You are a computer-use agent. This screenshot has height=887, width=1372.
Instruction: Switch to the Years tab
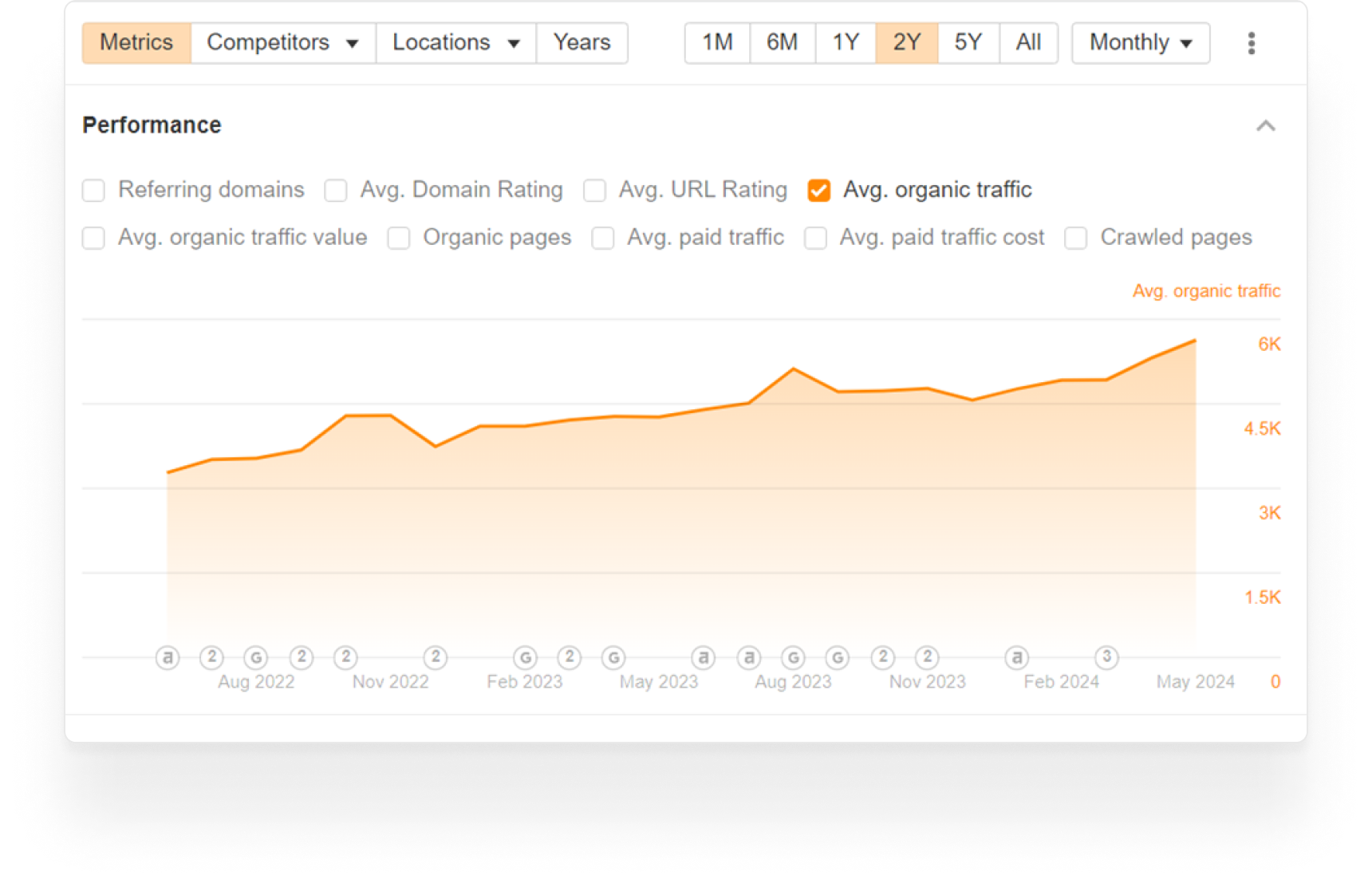pyautogui.click(x=582, y=43)
